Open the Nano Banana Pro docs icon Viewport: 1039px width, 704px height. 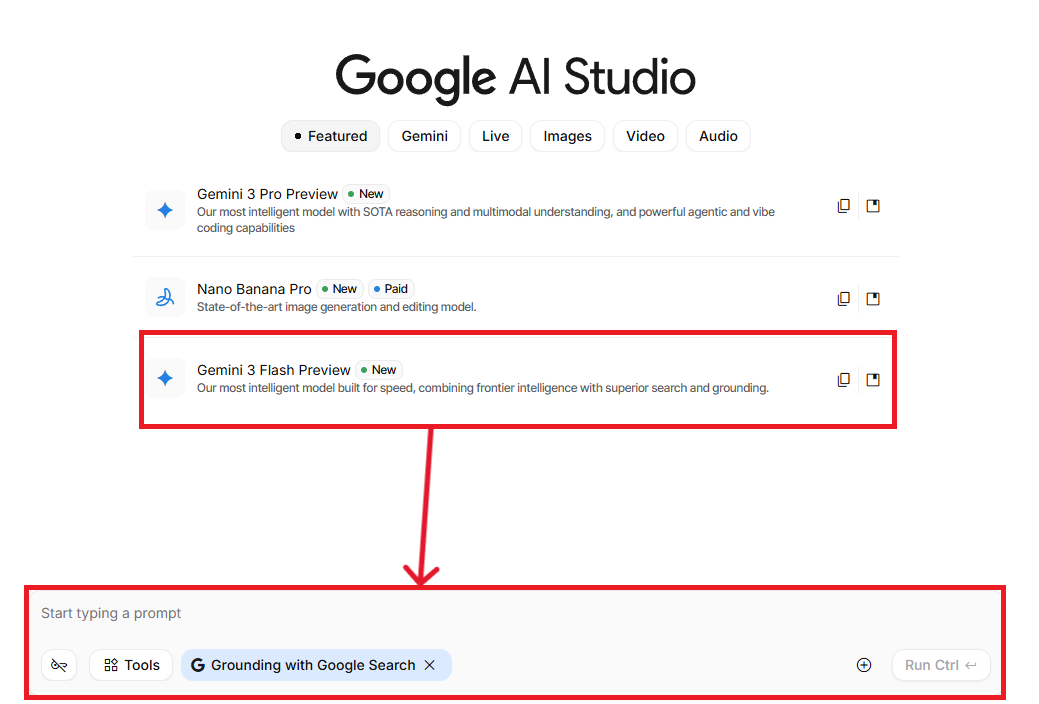(873, 298)
